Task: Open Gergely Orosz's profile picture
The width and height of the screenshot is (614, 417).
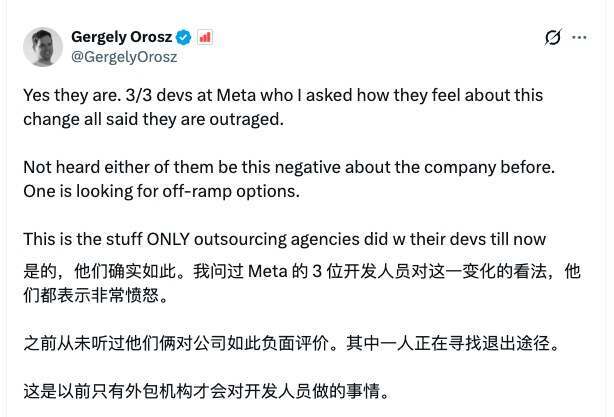Action: [43, 47]
